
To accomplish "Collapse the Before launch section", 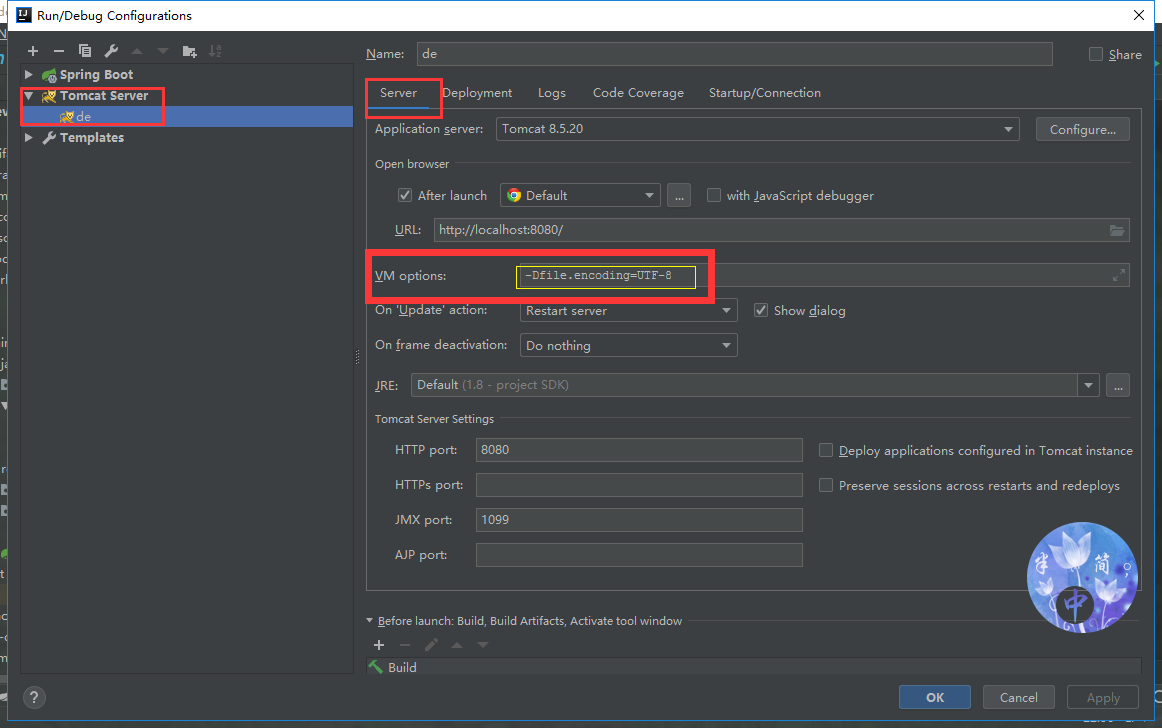I will click(370, 621).
